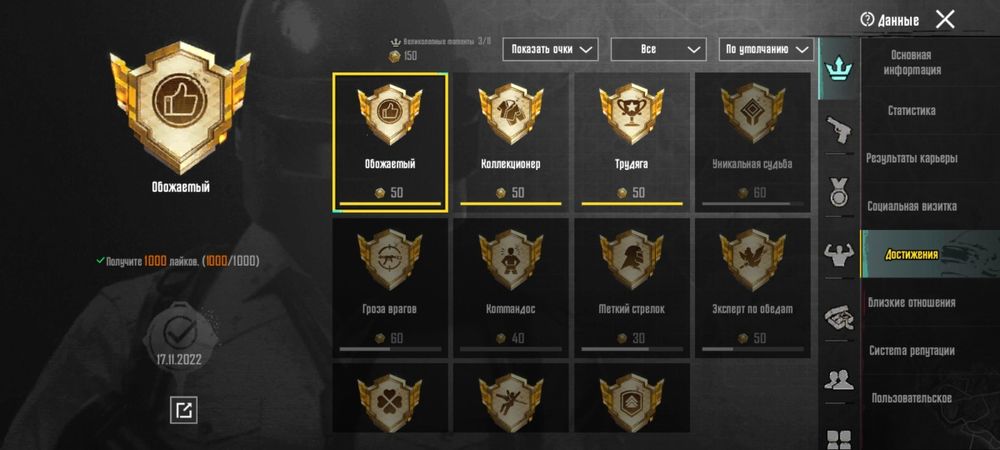Screen dimensions: 1000x450
Task: Open the Данные help question icon
Action: pos(866,20)
